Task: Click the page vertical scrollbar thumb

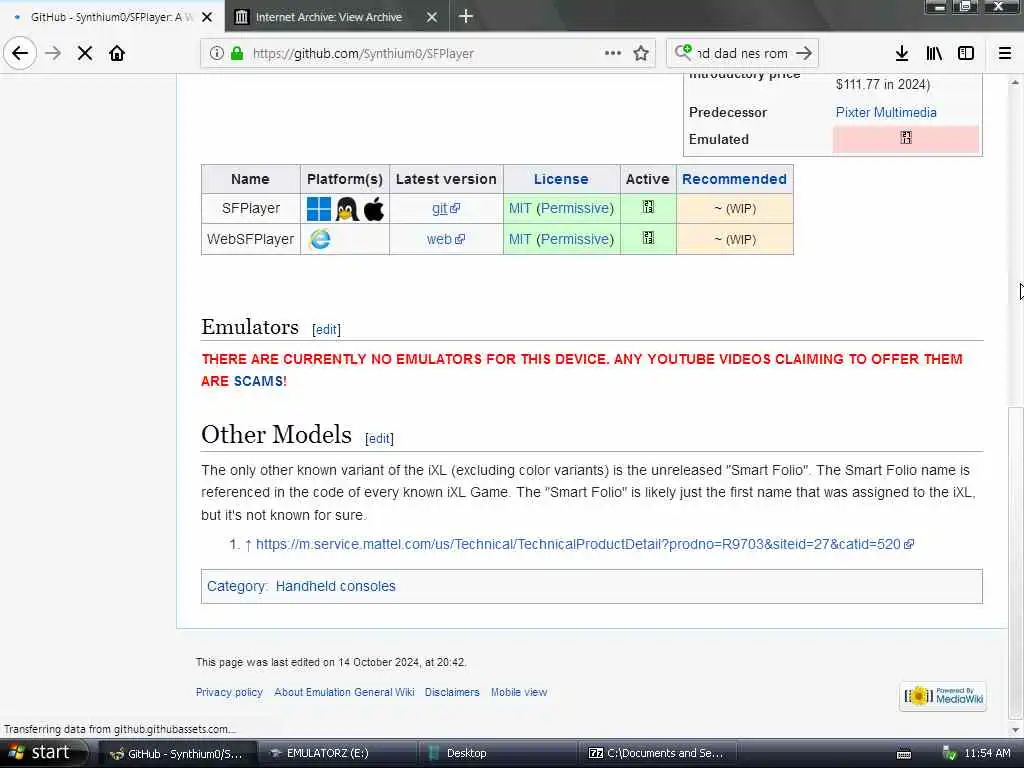Action: [1015, 562]
